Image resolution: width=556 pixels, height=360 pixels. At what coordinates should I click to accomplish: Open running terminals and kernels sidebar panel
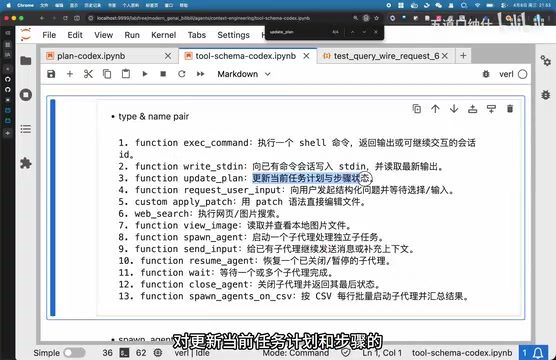point(26,95)
